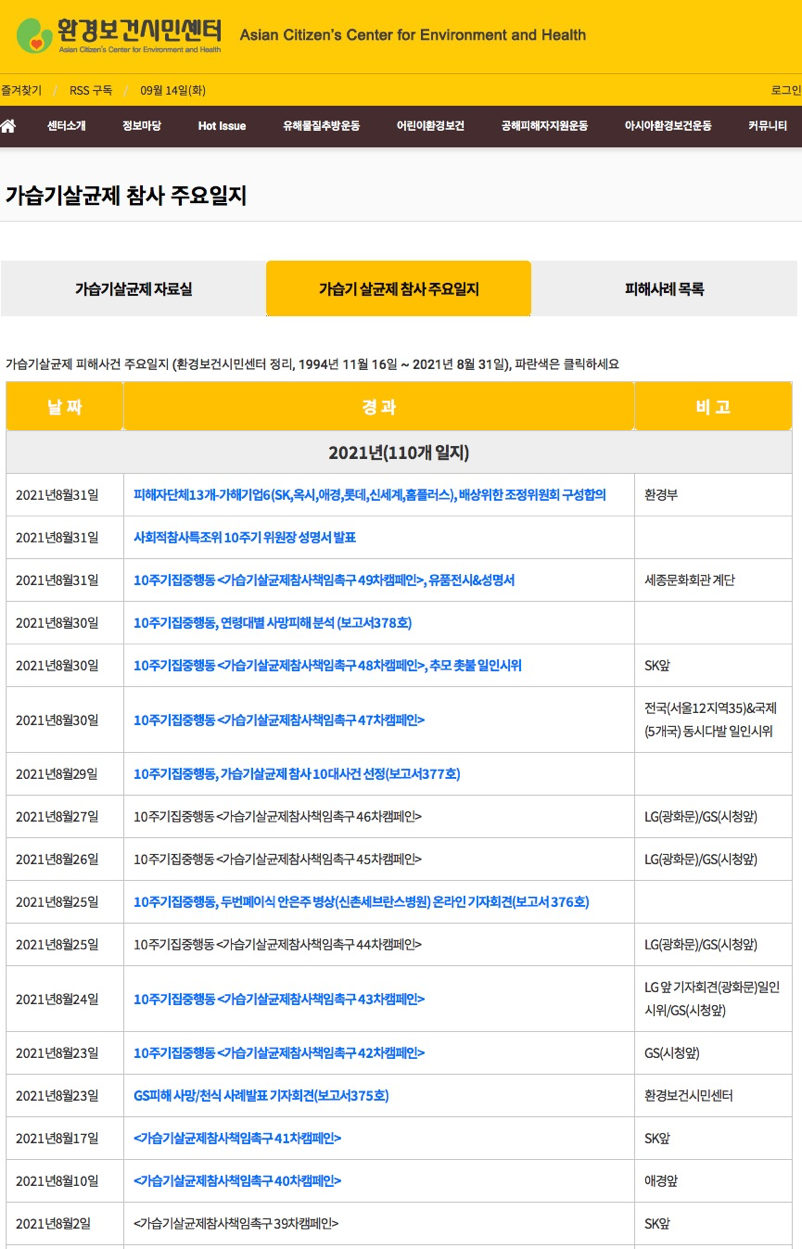Open 즐겨찾기 link

(x=21, y=90)
